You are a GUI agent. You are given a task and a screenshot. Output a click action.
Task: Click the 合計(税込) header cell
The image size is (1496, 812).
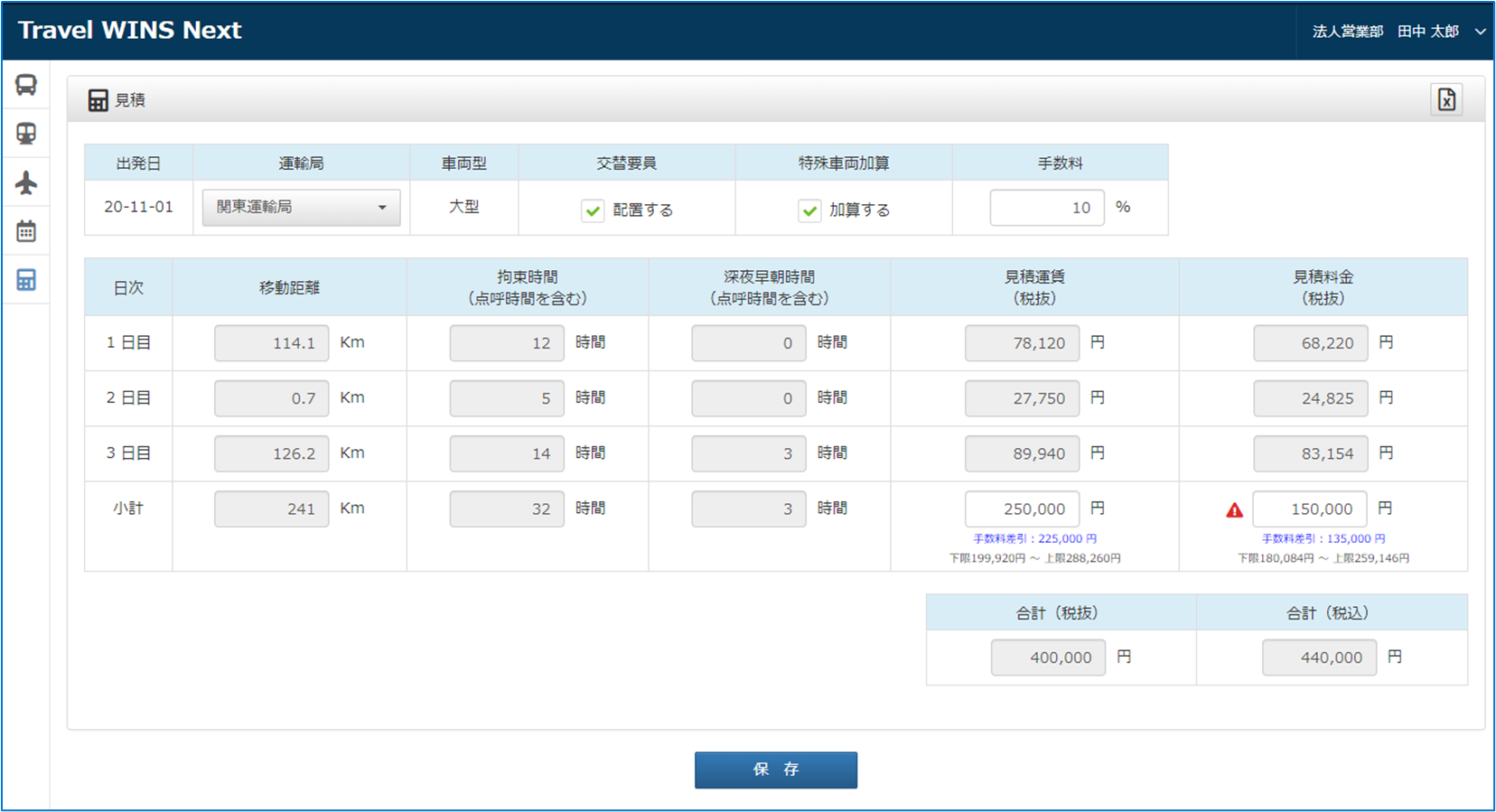pyautogui.click(x=1332, y=613)
